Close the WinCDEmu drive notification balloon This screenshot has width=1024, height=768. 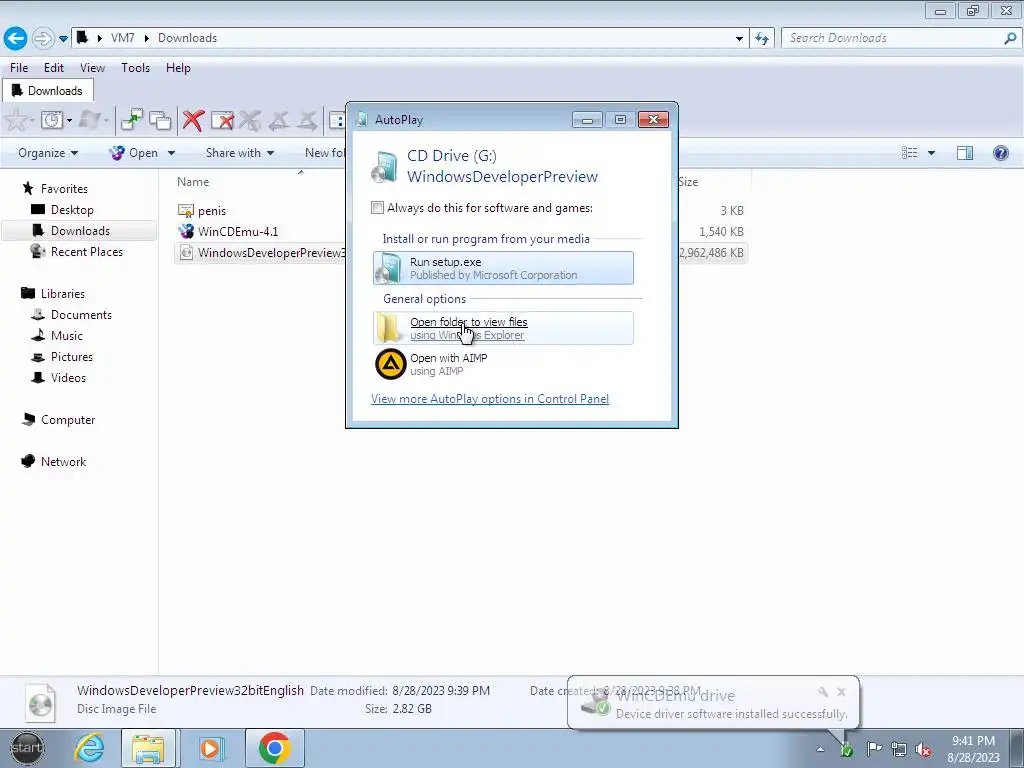click(841, 692)
